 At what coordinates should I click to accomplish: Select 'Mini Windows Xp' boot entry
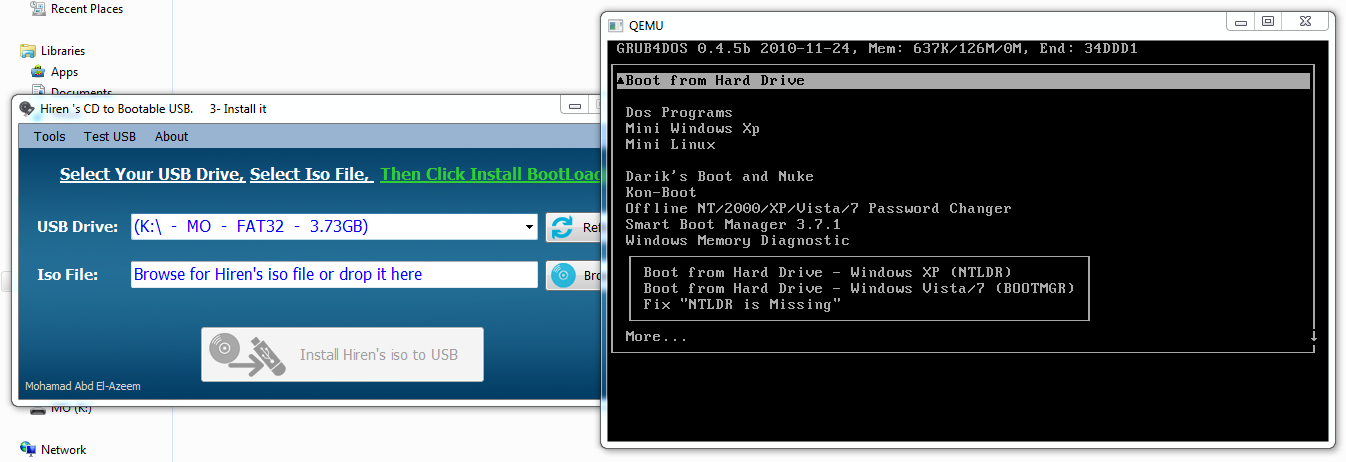tap(692, 128)
